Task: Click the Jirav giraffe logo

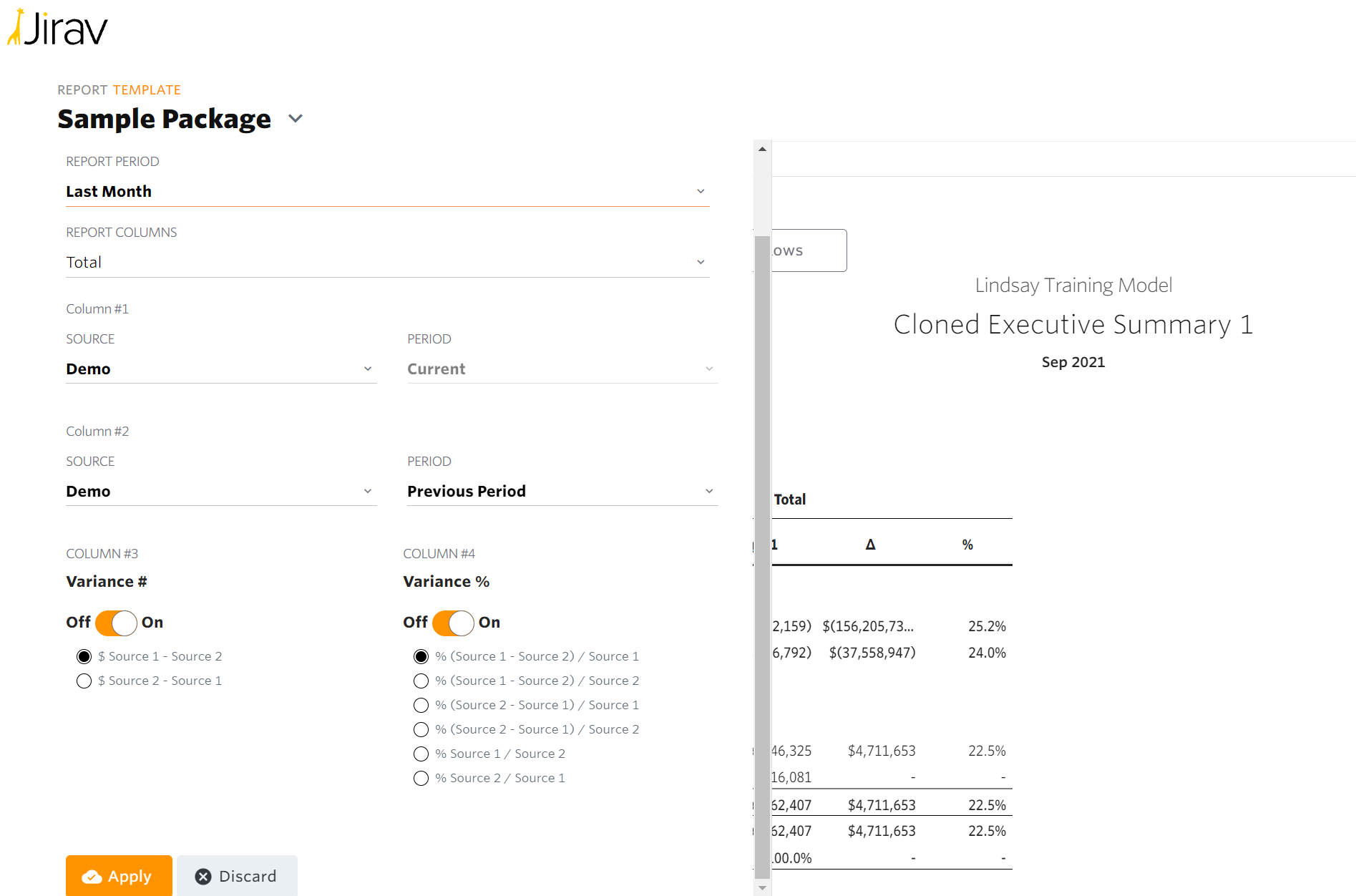Action: (x=57, y=29)
